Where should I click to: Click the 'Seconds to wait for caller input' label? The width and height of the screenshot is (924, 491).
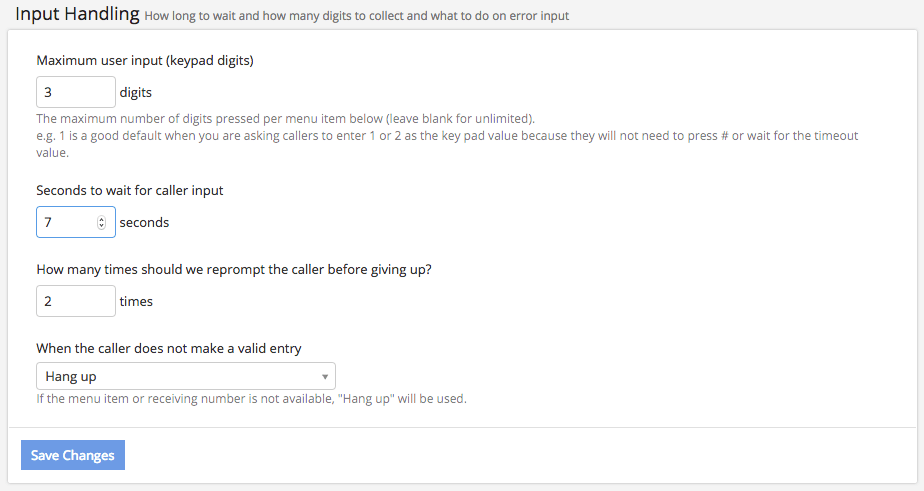tap(130, 190)
